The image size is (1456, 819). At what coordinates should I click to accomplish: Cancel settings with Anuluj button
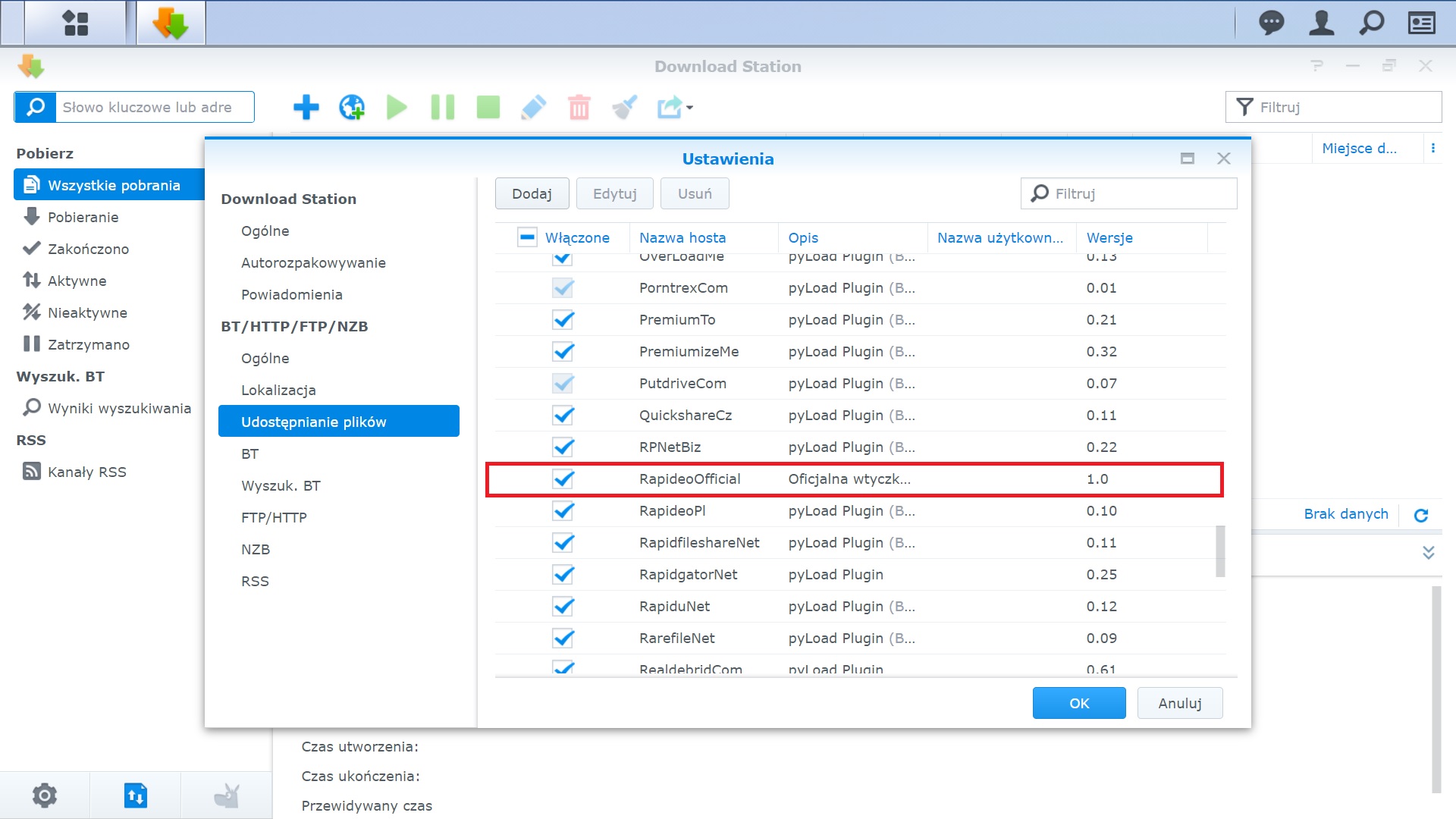pyautogui.click(x=1180, y=703)
